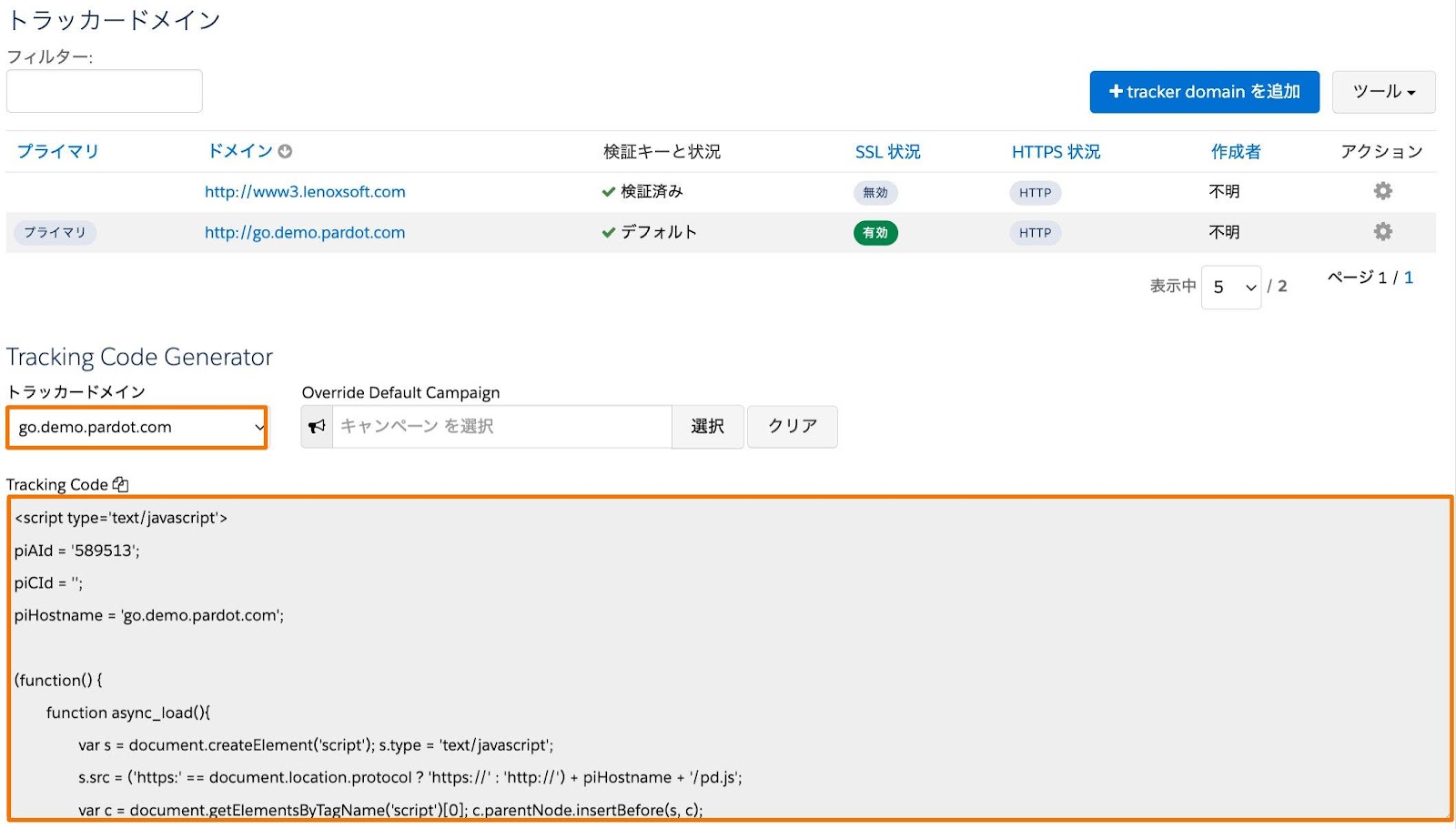This screenshot has width=1456, height=829.
Task: Click the プライマリ badge in second row
Action: pos(55,233)
